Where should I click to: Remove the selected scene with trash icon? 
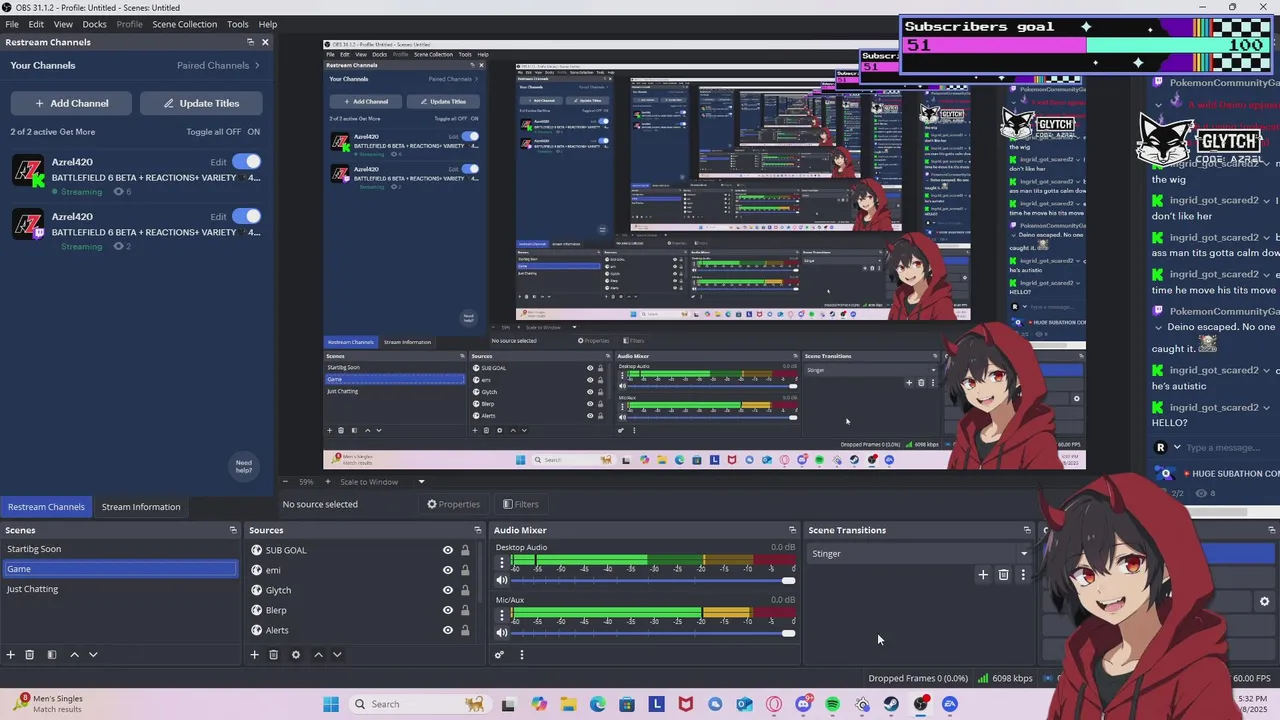[30, 655]
